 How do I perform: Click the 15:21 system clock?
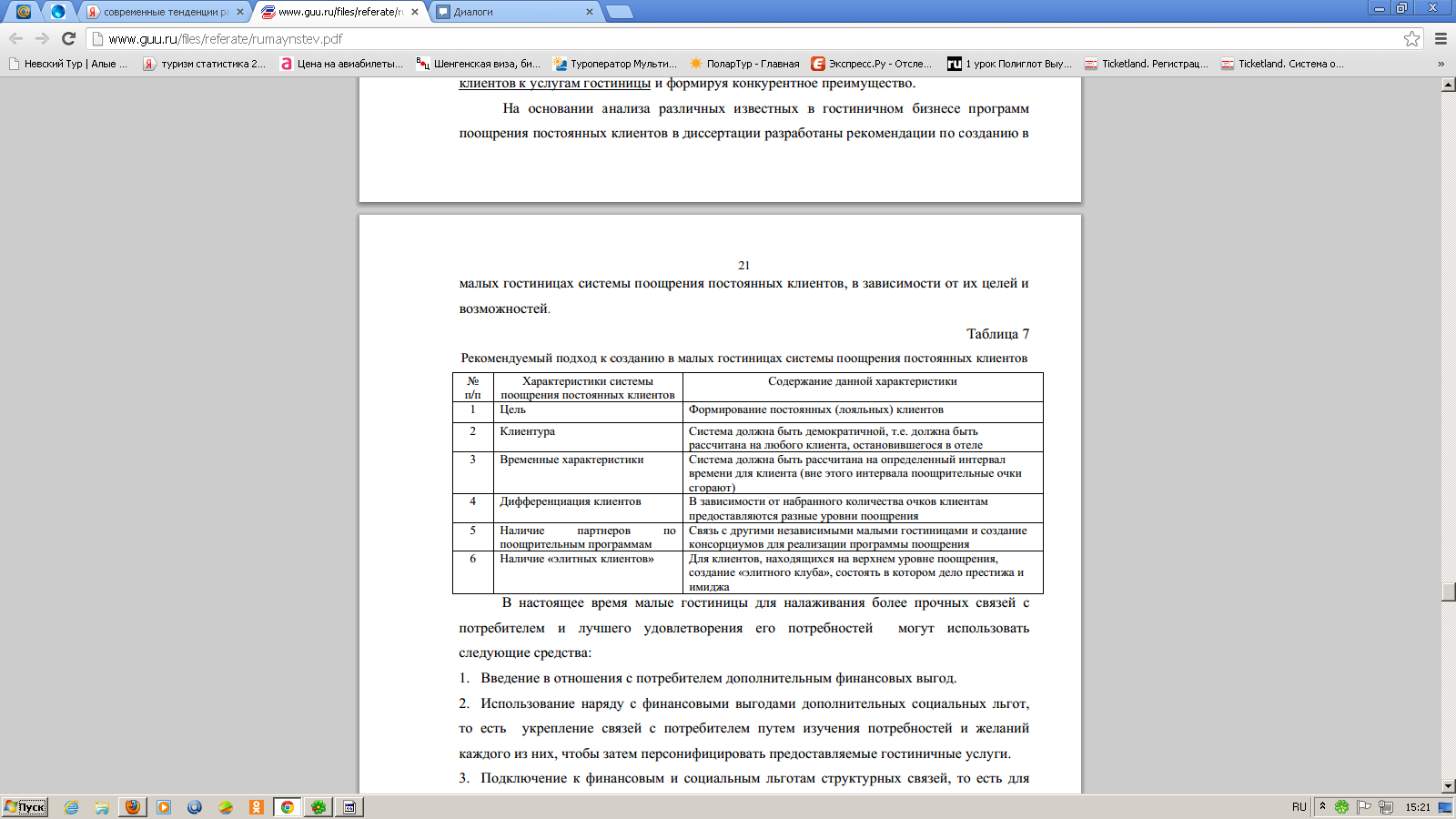(x=1418, y=807)
